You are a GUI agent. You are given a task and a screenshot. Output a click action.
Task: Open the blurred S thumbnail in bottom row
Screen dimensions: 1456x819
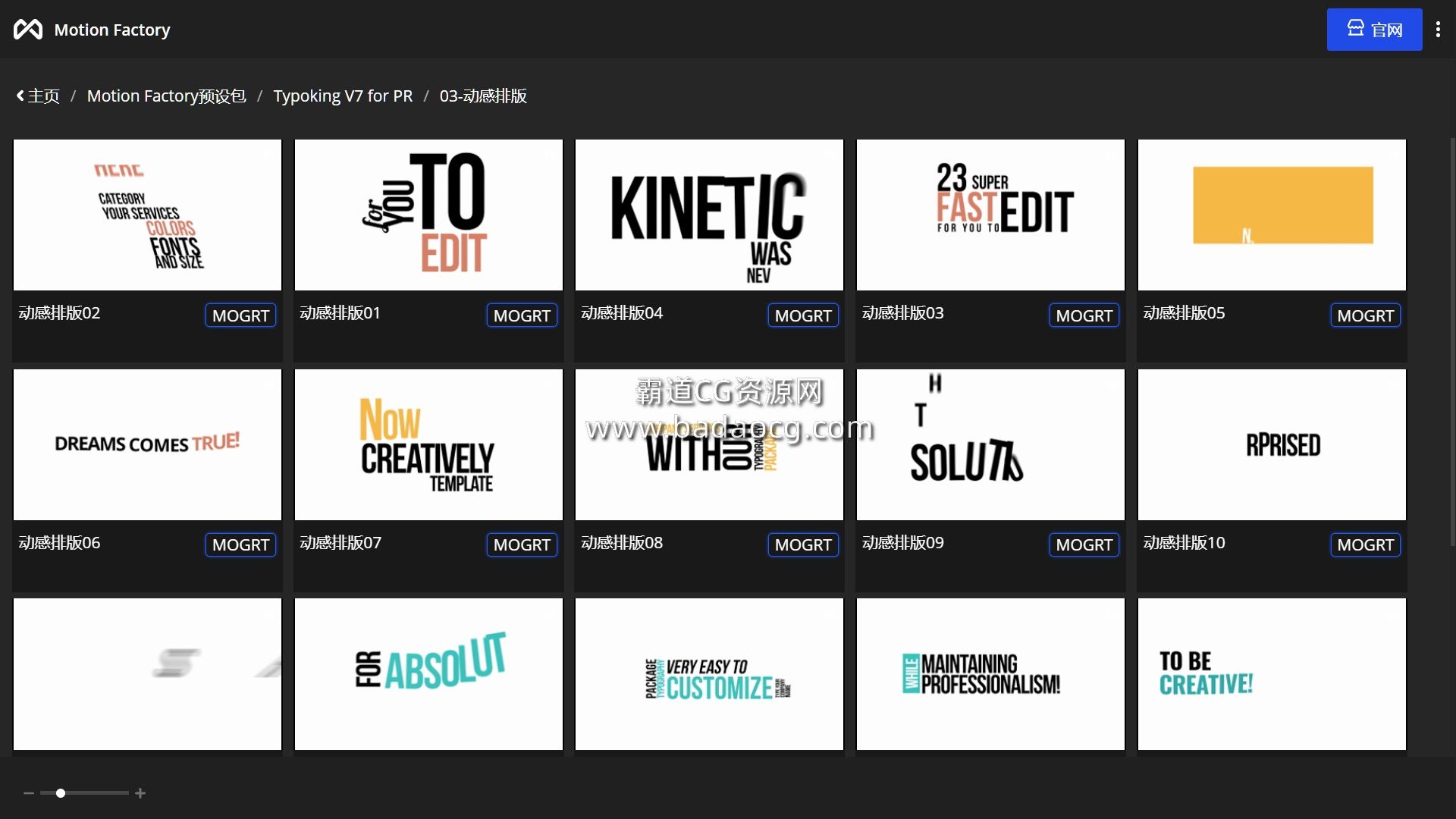(147, 674)
